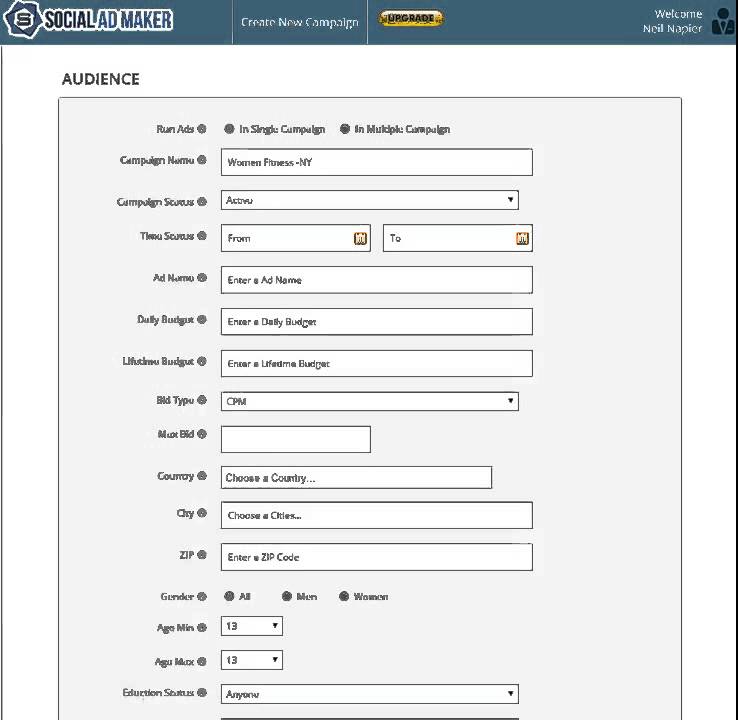Screen dimensions: 738x720
Task: Click the City help icon
Action: point(202,513)
